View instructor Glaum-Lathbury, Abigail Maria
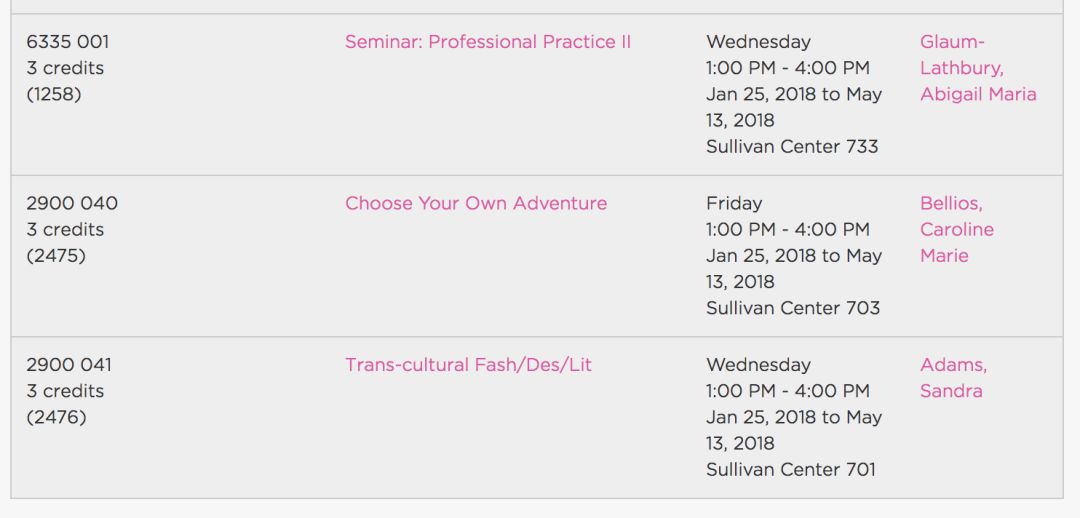Viewport: 1080px width, 518px height. click(x=978, y=68)
